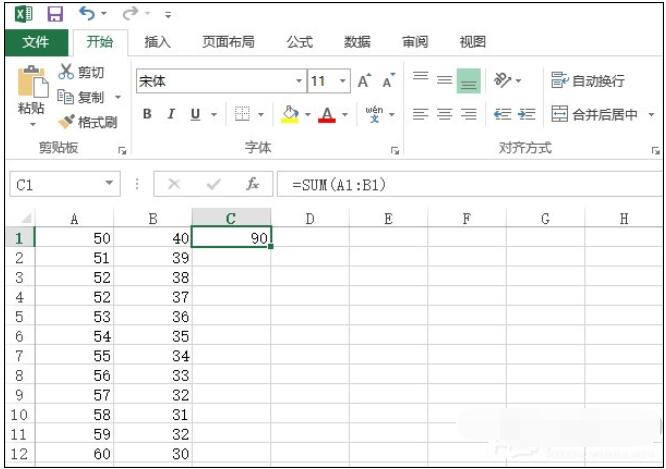Expand the font size 11 dropdown

pyautogui.click(x=342, y=81)
